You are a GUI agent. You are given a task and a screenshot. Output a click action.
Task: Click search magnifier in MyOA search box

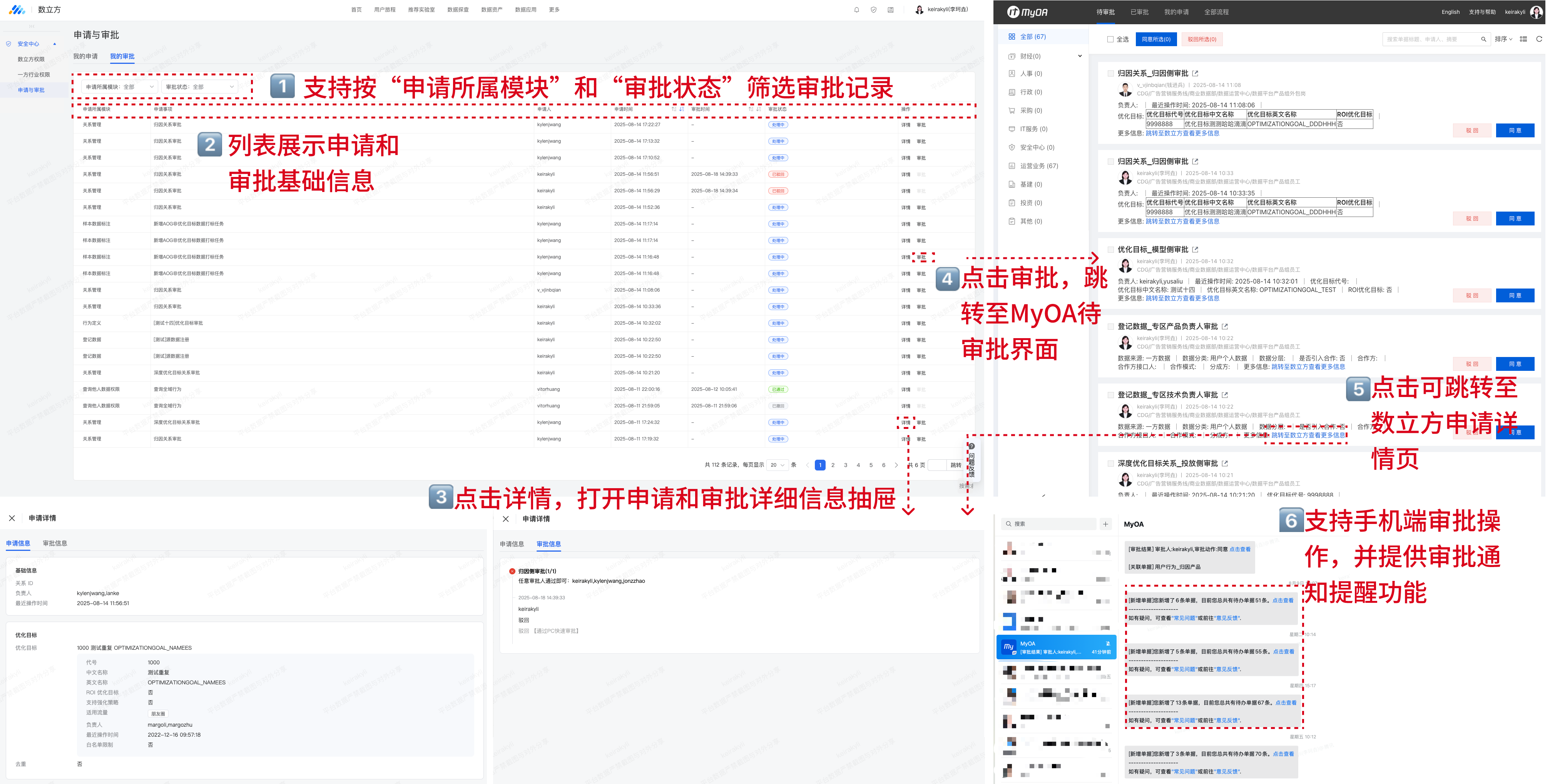[1483, 40]
